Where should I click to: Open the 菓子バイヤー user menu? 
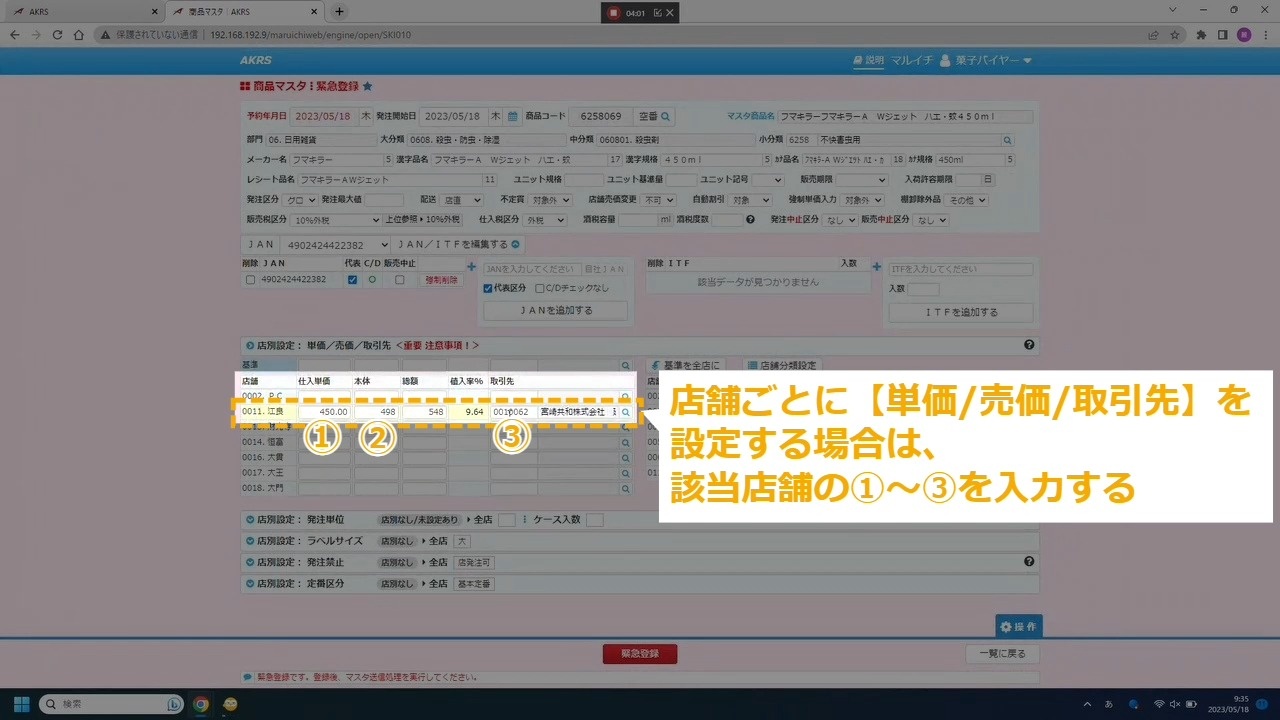(x=985, y=61)
